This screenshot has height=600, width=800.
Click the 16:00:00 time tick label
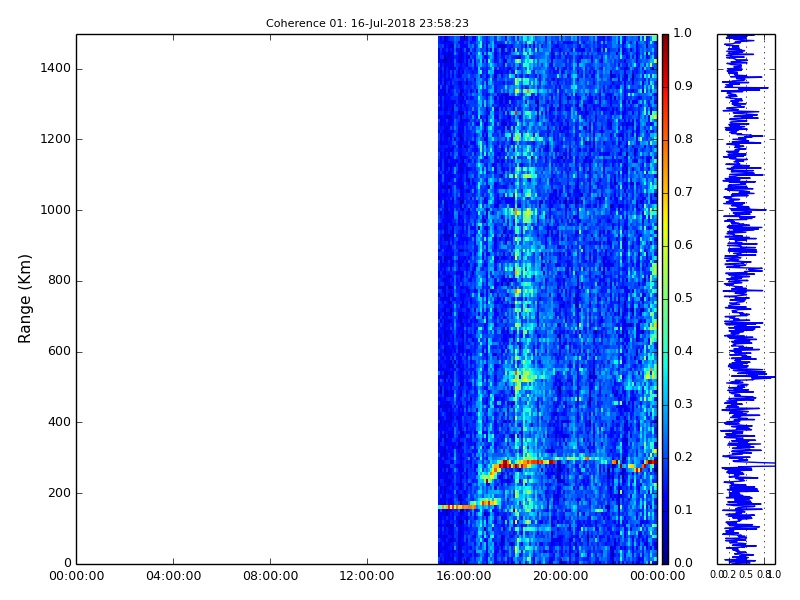464,576
